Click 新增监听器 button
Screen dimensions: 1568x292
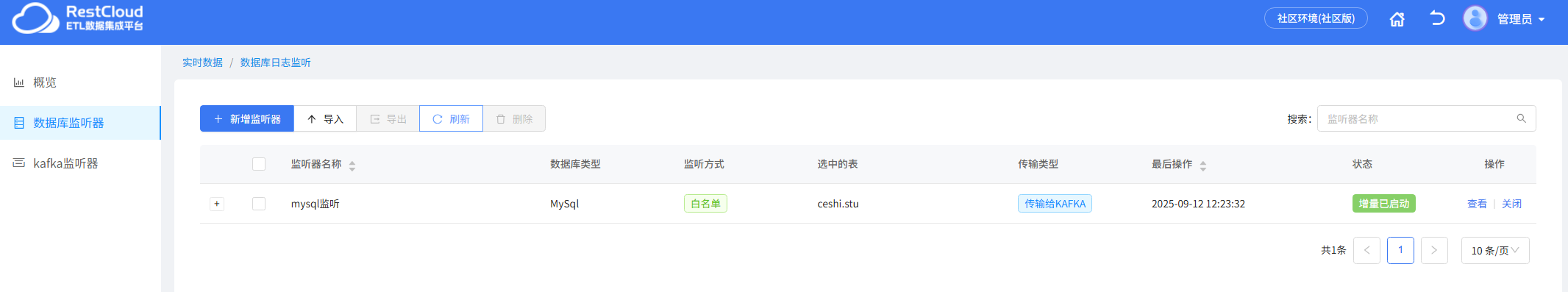[247, 118]
